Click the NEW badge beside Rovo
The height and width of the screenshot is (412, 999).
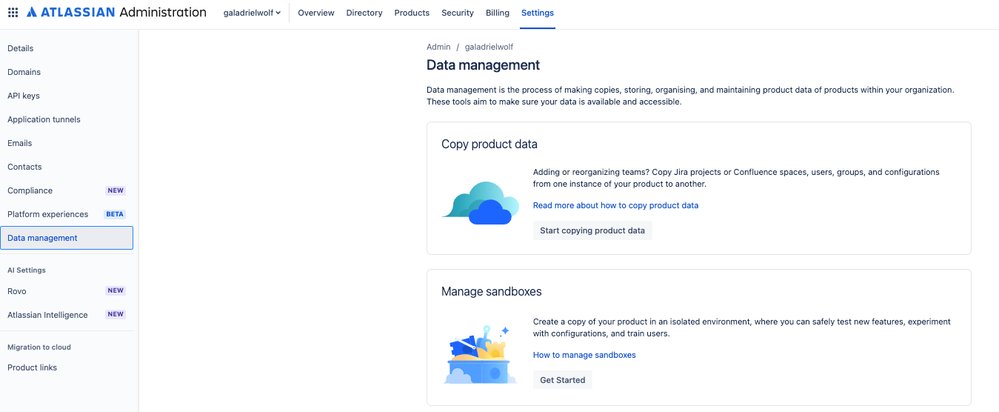click(x=115, y=291)
